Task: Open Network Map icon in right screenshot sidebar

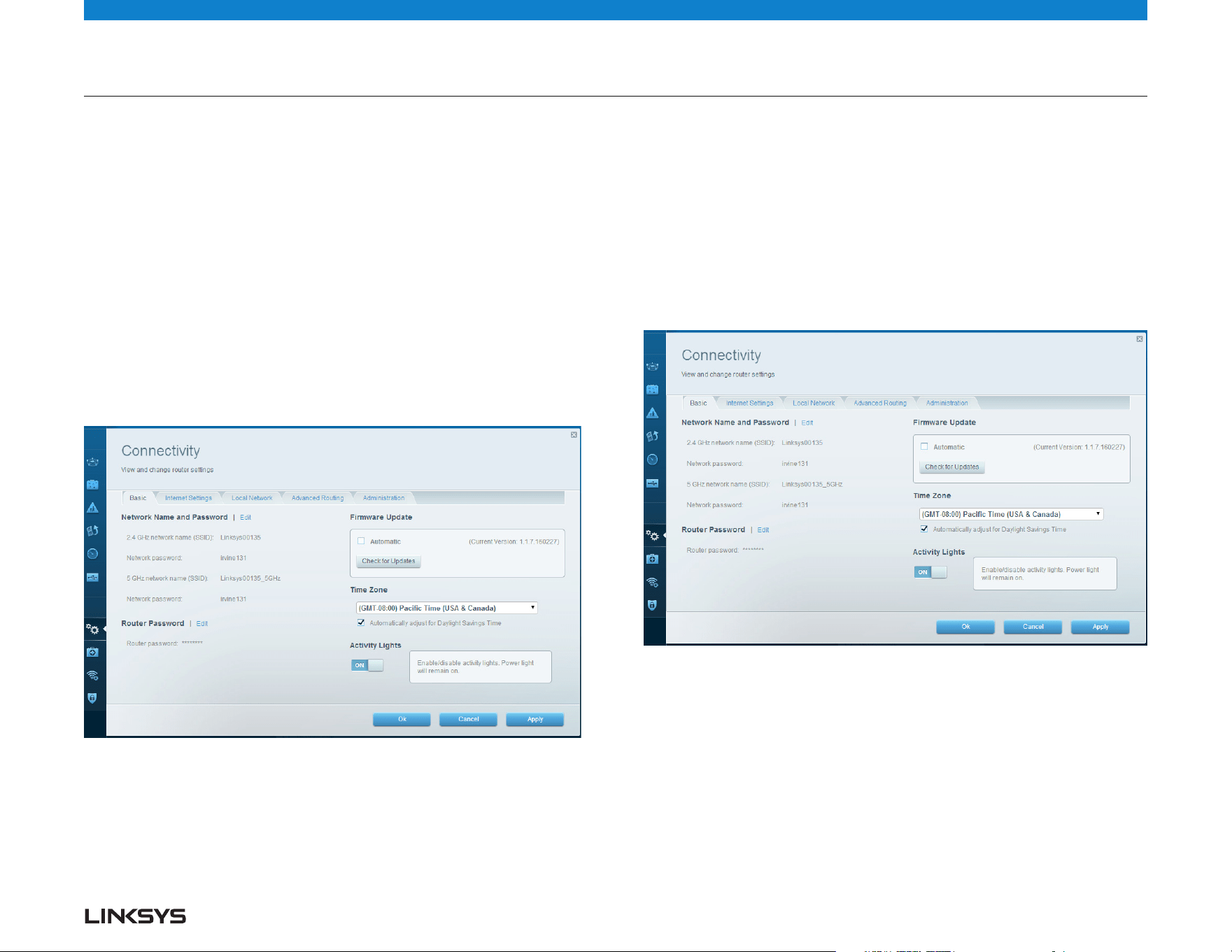Action: (652, 367)
